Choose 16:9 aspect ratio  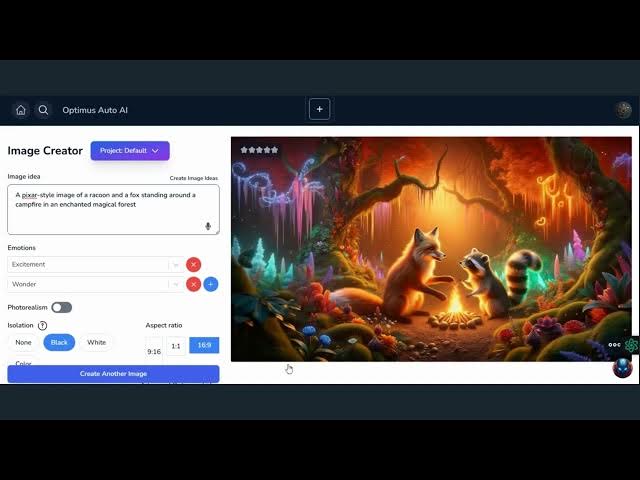tap(204, 345)
